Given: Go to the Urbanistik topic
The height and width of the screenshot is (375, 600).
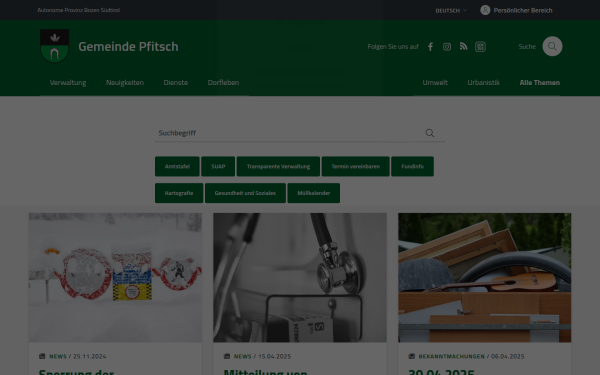Looking at the screenshot, I should [x=484, y=83].
